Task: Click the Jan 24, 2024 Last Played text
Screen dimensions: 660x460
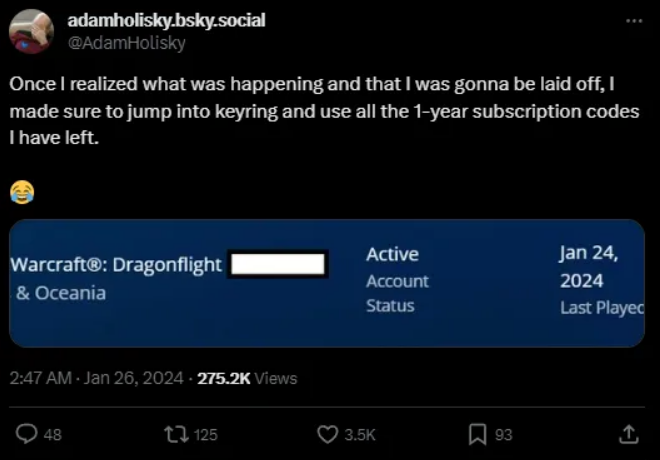Action: pyautogui.click(x=598, y=280)
